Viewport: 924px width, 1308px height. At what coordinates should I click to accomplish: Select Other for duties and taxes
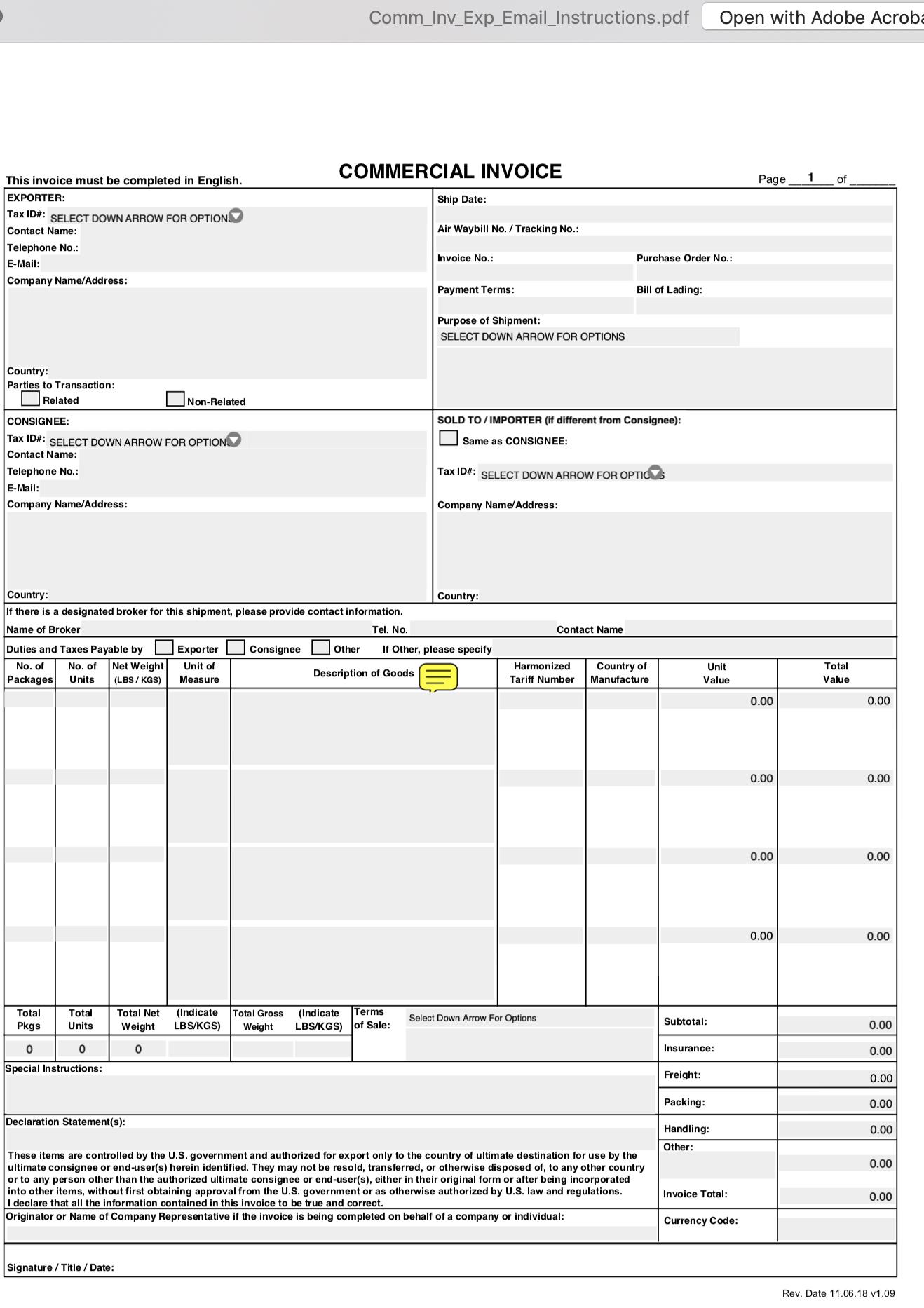pyautogui.click(x=320, y=647)
